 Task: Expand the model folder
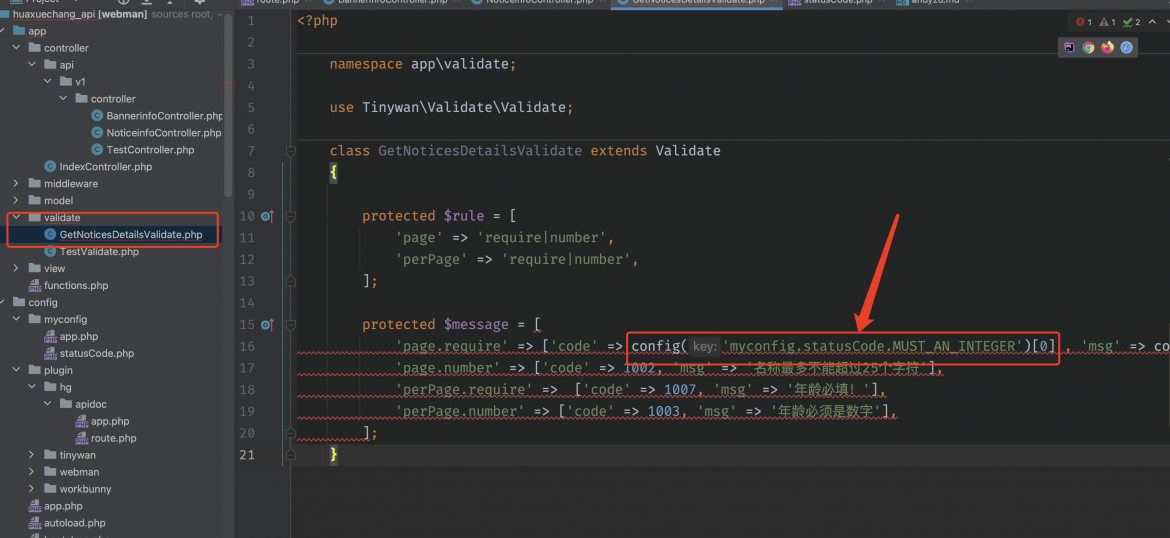pyautogui.click(x=16, y=201)
